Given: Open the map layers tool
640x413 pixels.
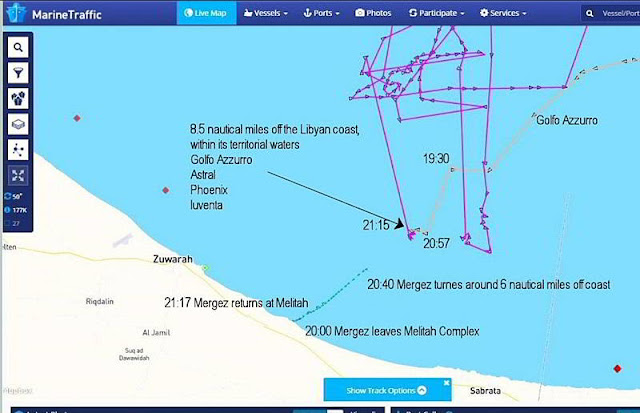Looking at the screenshot, I should [18, 124].
